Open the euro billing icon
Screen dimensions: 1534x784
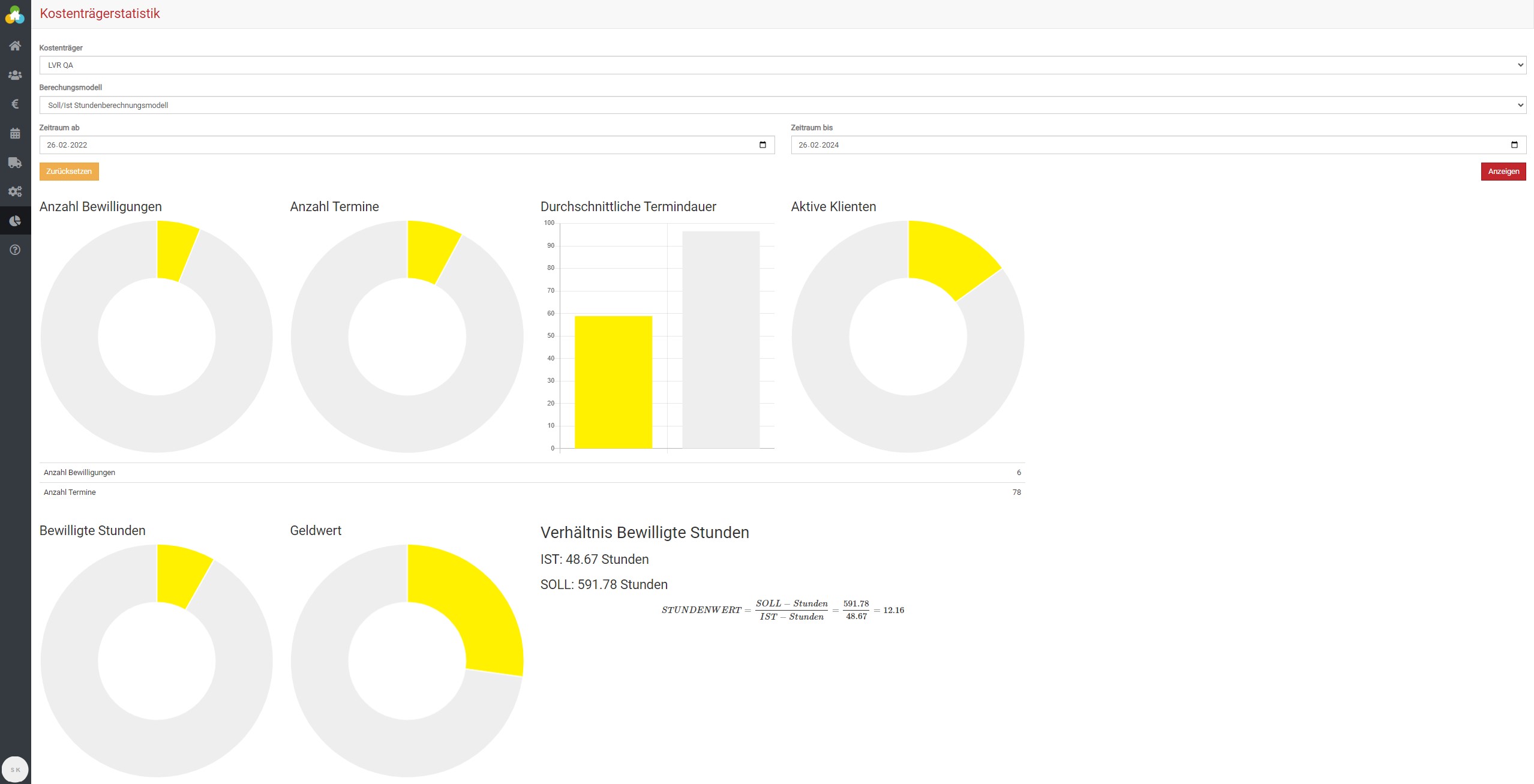click(x=15, y=104)
